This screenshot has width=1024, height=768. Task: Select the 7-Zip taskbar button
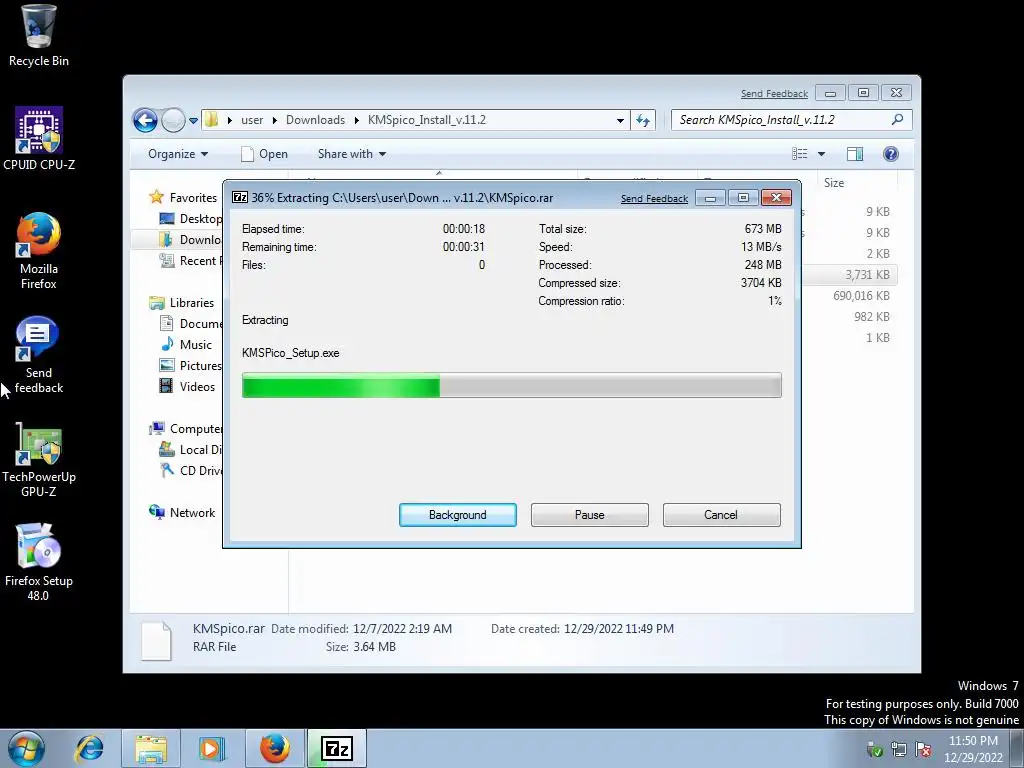[337, 748]
